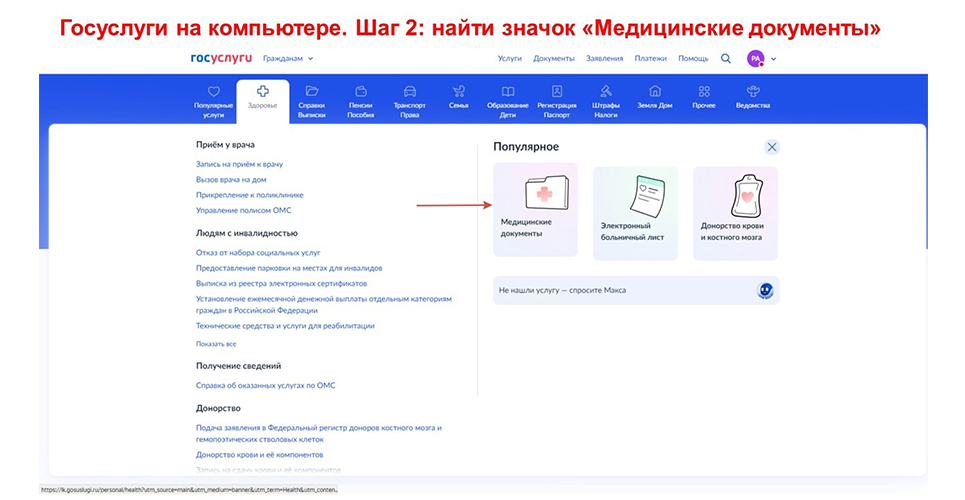Switch to the Популярные услуги tab
Image resolution: width=965 pixels, height=500 pixels.
click(213, 98)
